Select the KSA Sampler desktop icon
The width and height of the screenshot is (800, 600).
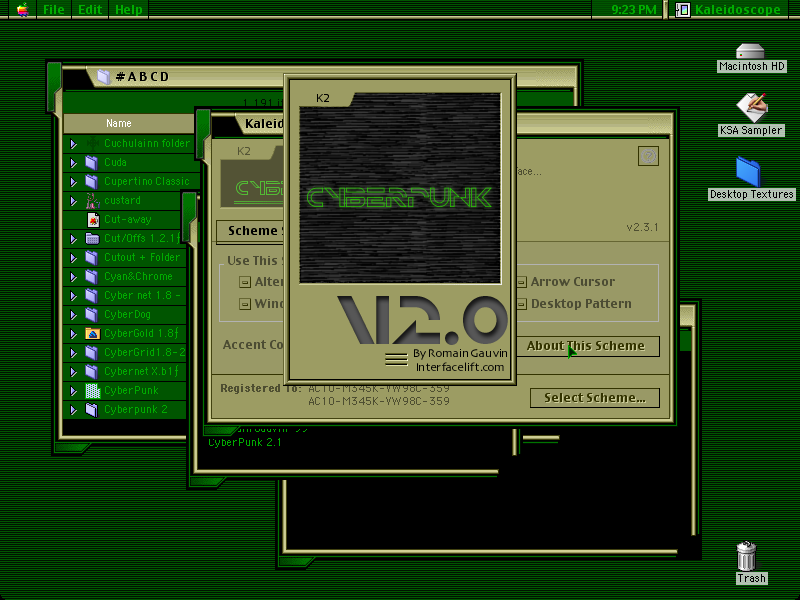click(x=752, y=107)
